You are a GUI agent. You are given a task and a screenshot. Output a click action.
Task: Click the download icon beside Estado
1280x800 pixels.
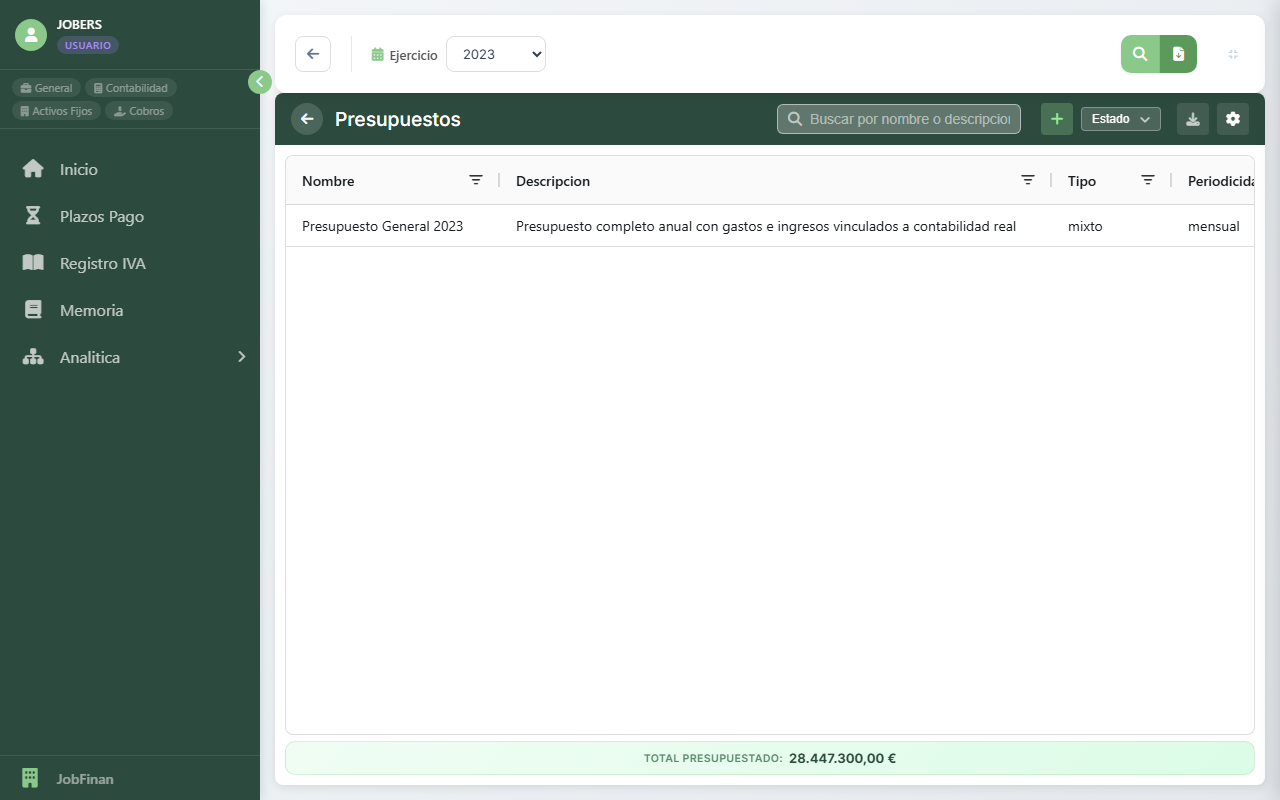click(x=1192, y=119)
